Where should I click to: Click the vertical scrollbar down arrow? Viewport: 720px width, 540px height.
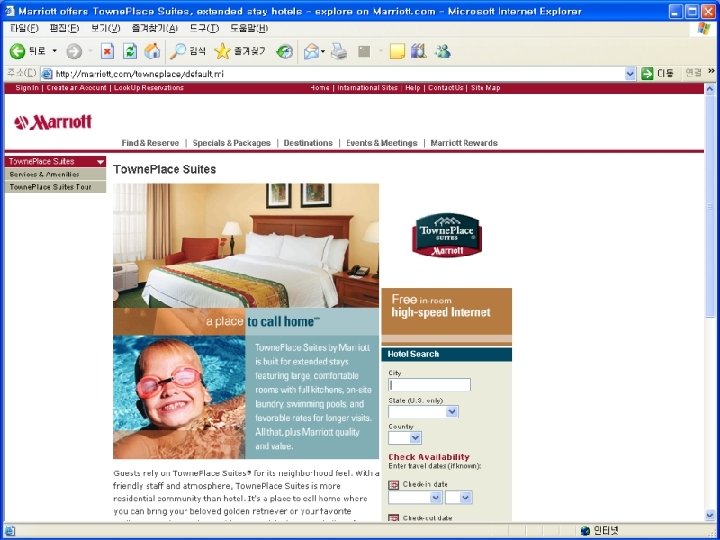[710, 516]
